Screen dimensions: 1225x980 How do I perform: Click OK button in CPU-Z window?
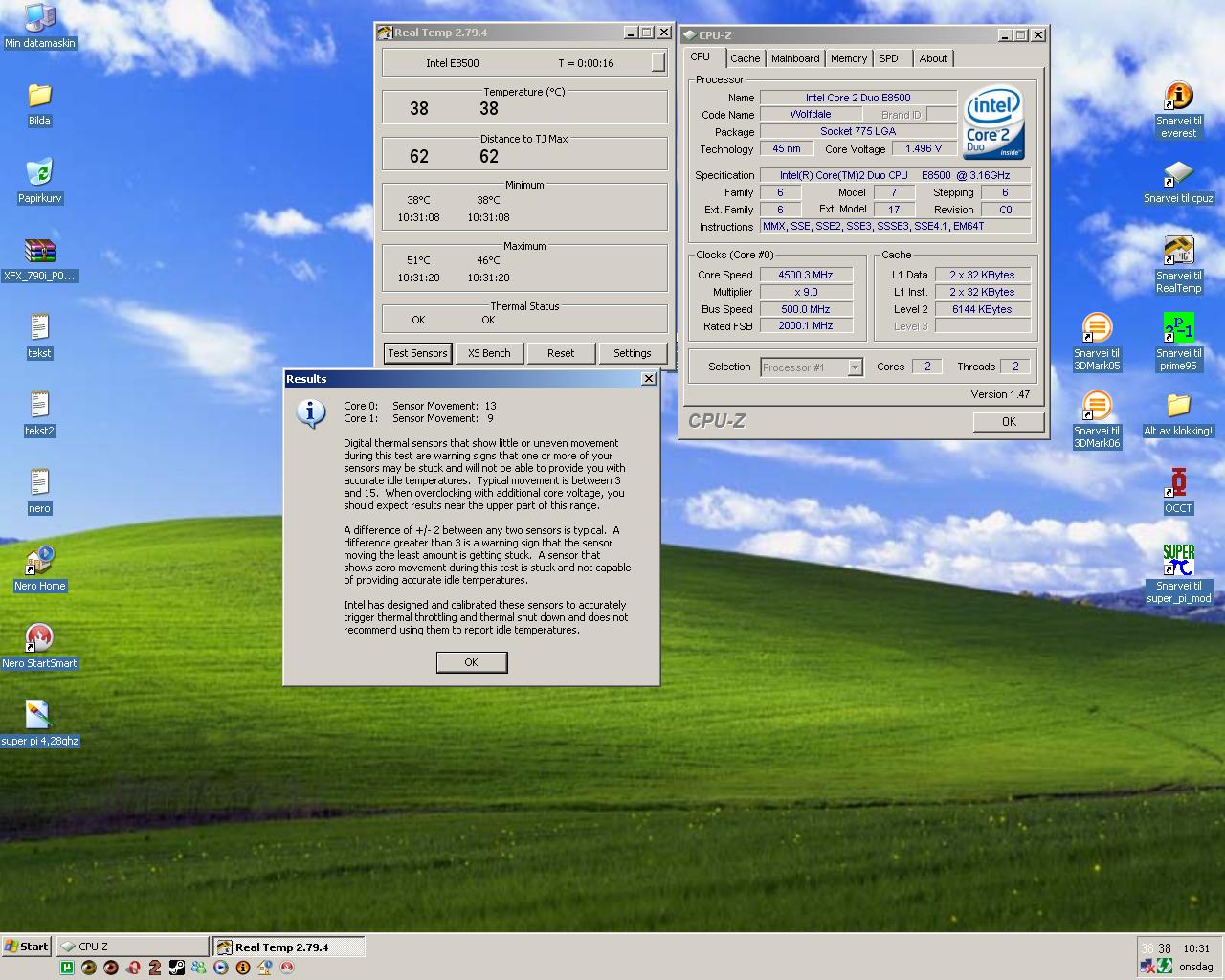(1009, 422)
